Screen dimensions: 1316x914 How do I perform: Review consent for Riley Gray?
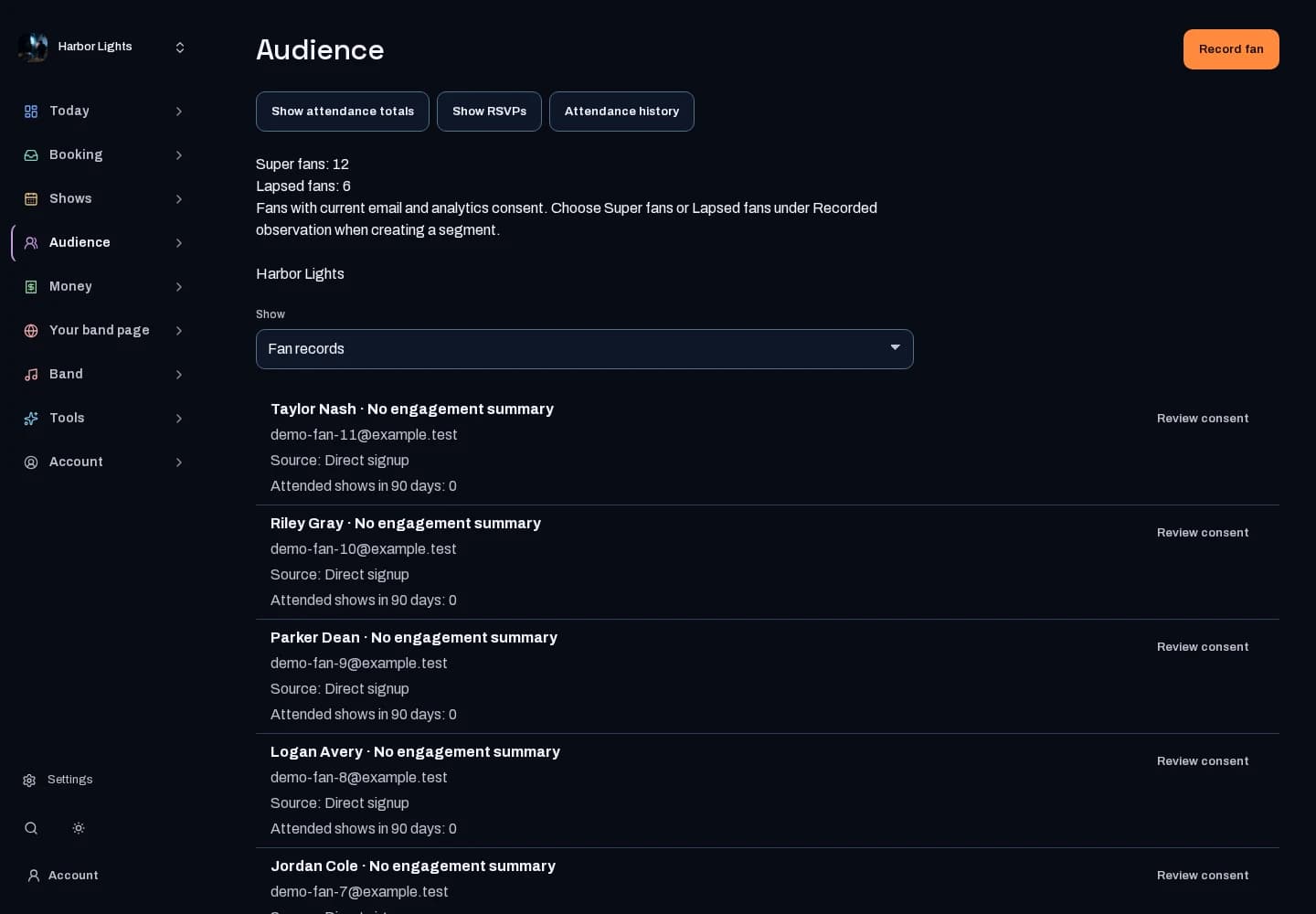(x=1203, y=533)
